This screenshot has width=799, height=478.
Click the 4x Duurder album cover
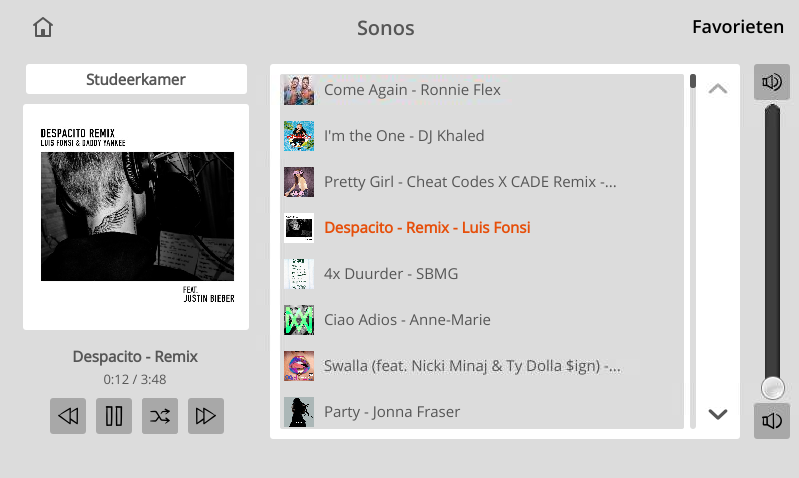(299, 274)
